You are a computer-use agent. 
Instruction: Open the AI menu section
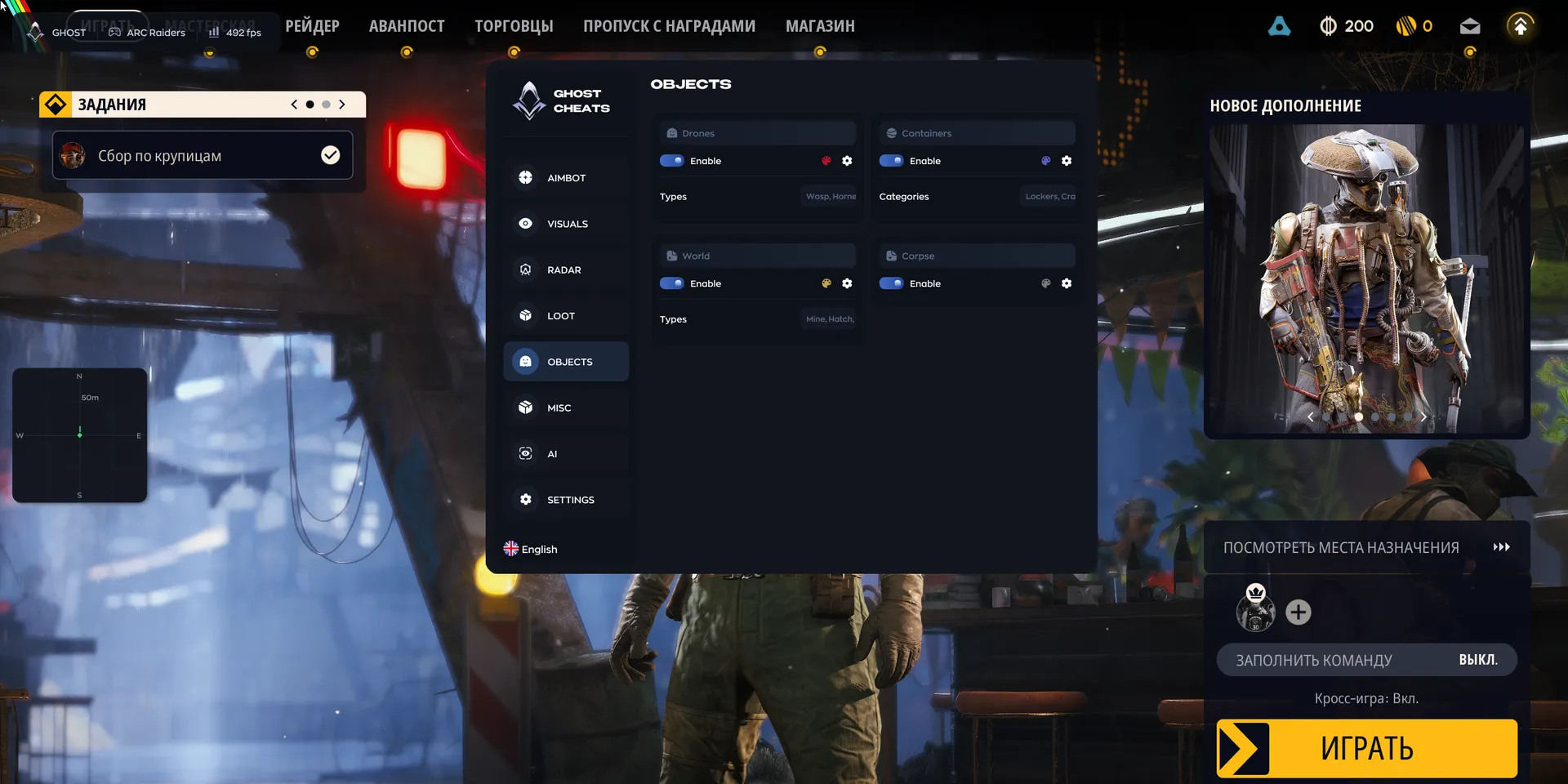[566, 453]
